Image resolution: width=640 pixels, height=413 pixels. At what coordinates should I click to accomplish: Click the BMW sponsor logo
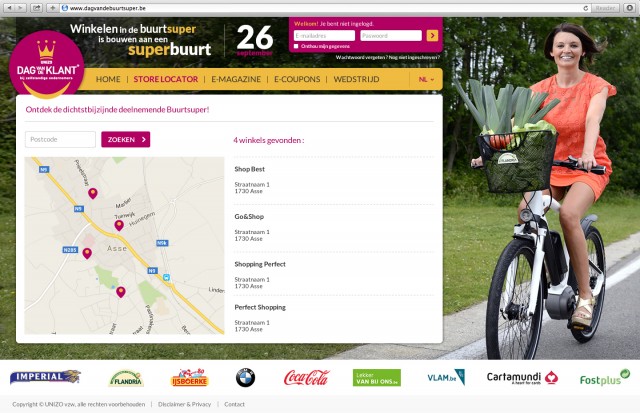[245, 377]
